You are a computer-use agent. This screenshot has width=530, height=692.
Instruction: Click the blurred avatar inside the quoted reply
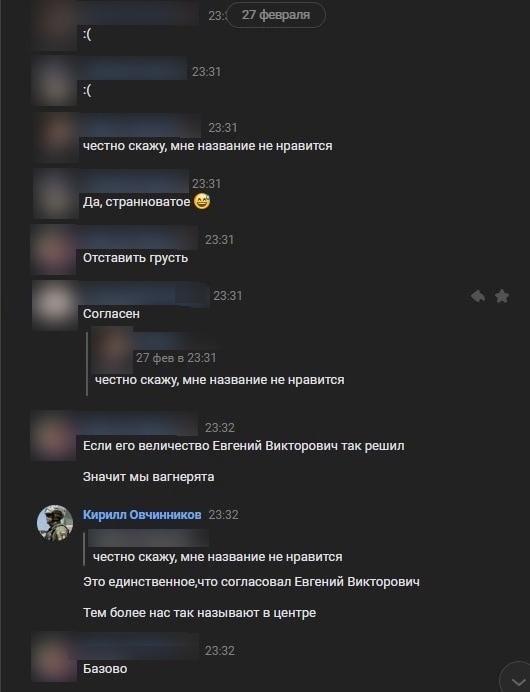tap(112, 350)
